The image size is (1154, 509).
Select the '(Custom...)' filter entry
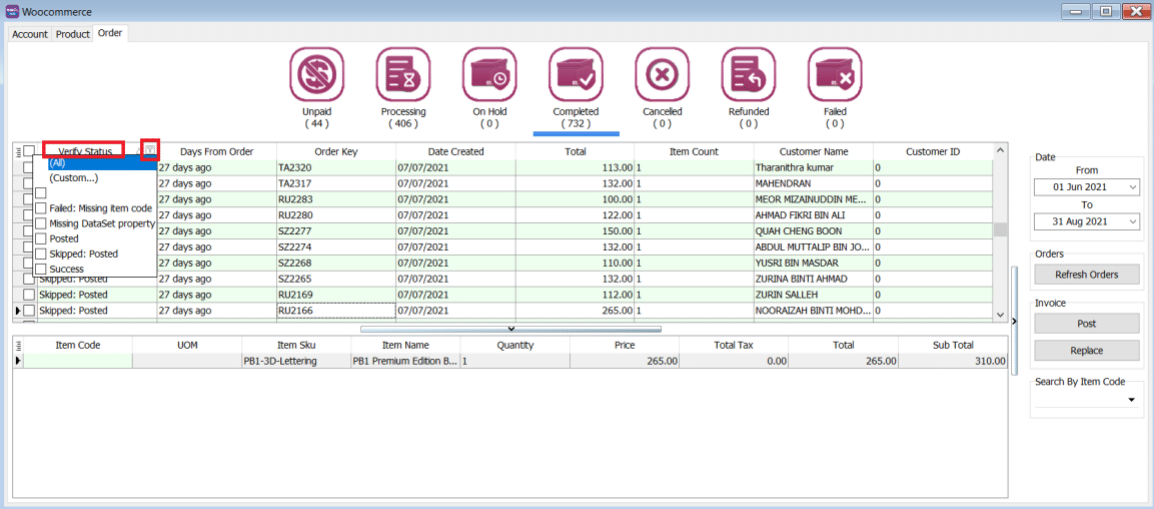74,178
